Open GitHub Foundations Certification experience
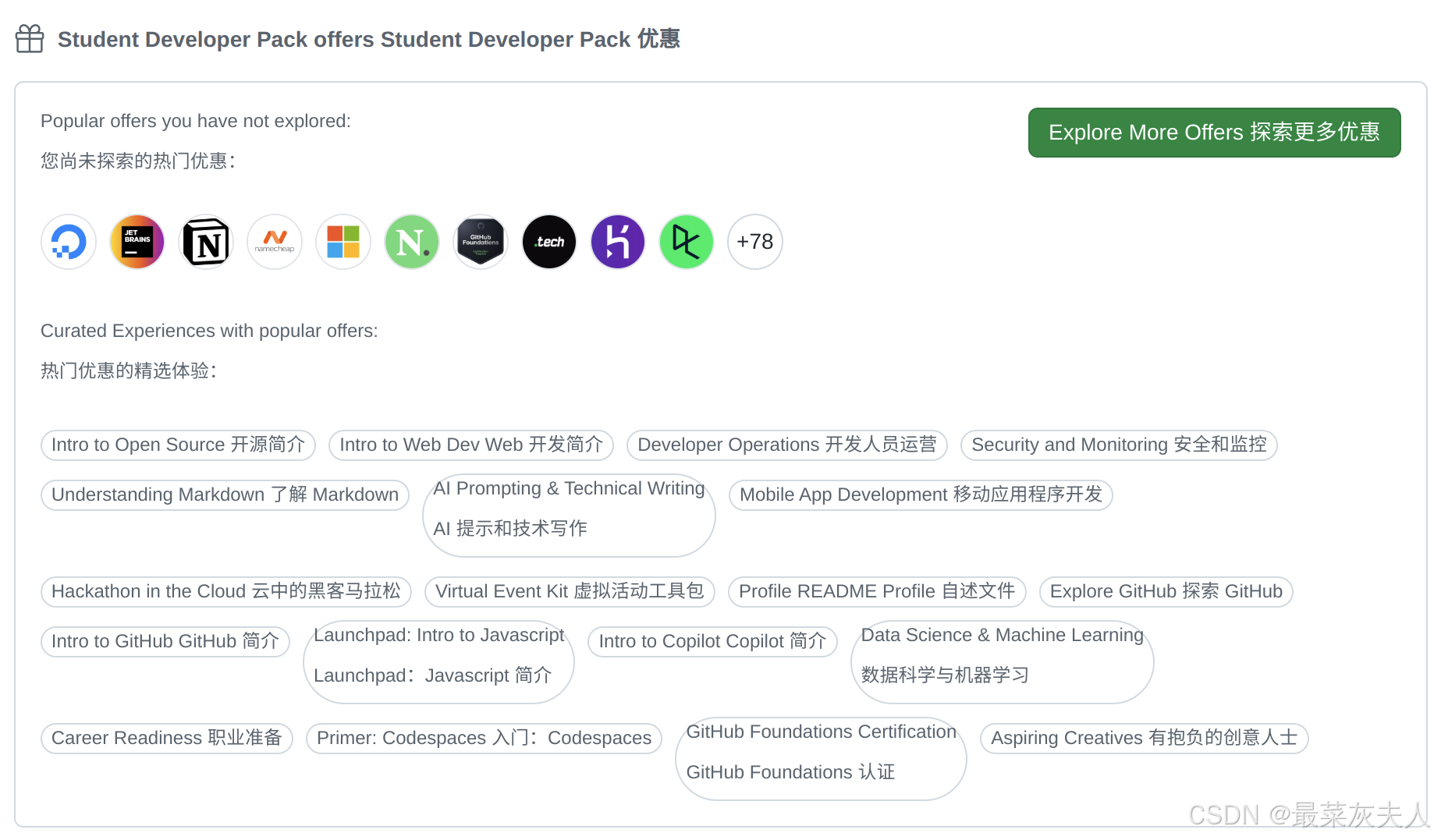Image resolution: width=1434 pixels, height=840 pixels. pos(821,759)
